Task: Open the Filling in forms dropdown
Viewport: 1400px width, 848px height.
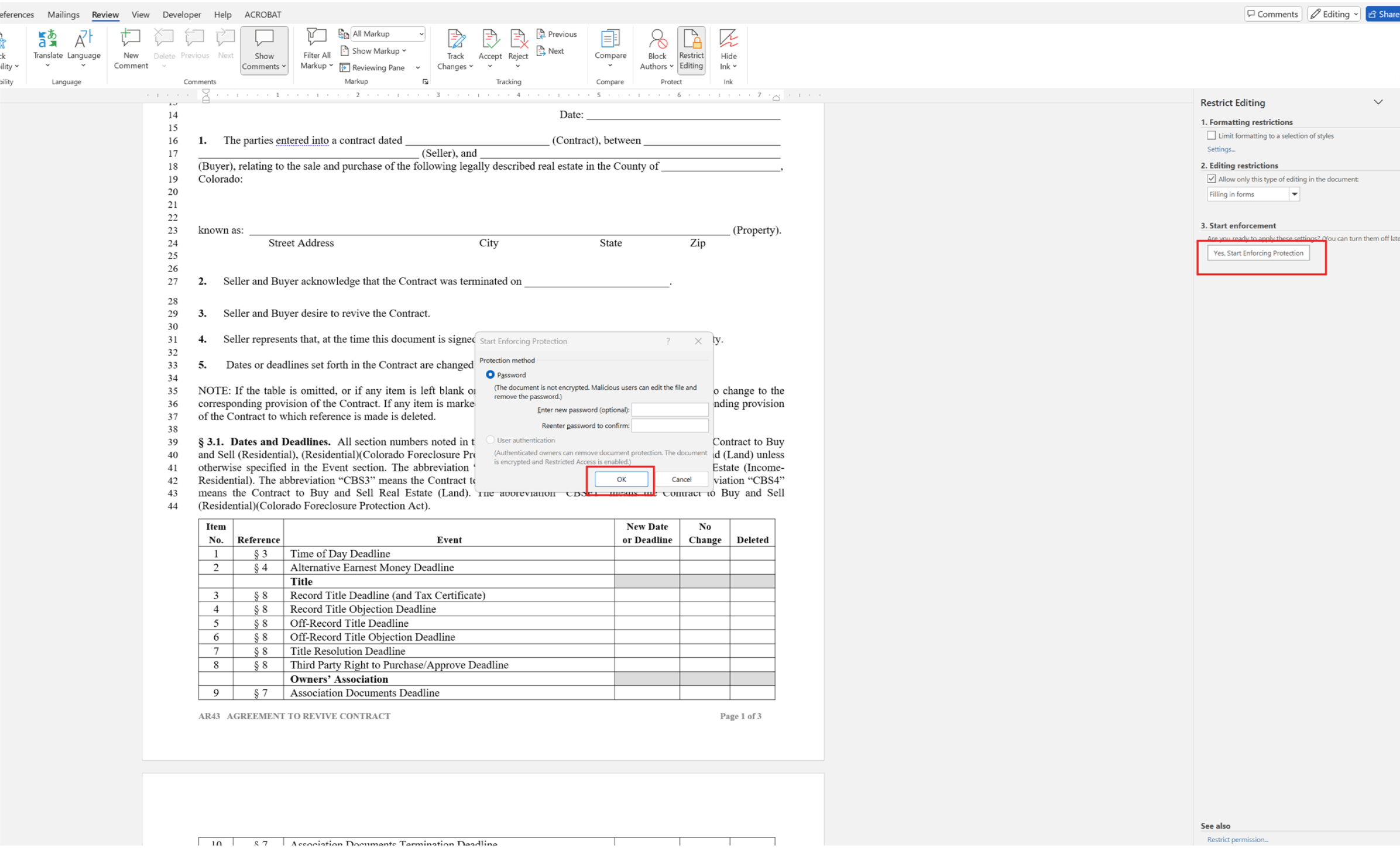Action: click(1294, 194)
